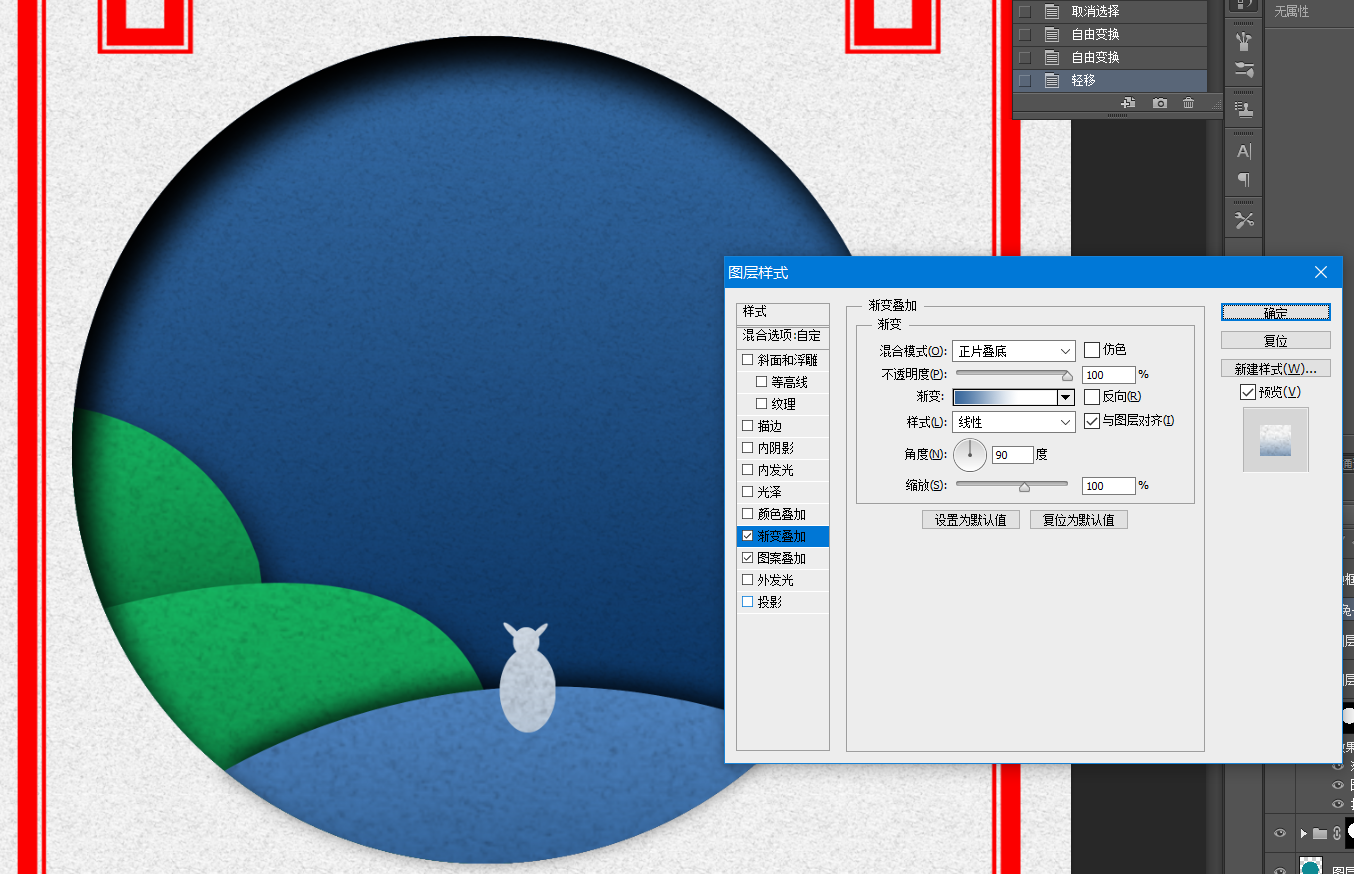Image resolution: width=1354 pixels, height=874 pixels.
Task: Open the Clone Source panel stamp icon
Action: (1244, 108)
